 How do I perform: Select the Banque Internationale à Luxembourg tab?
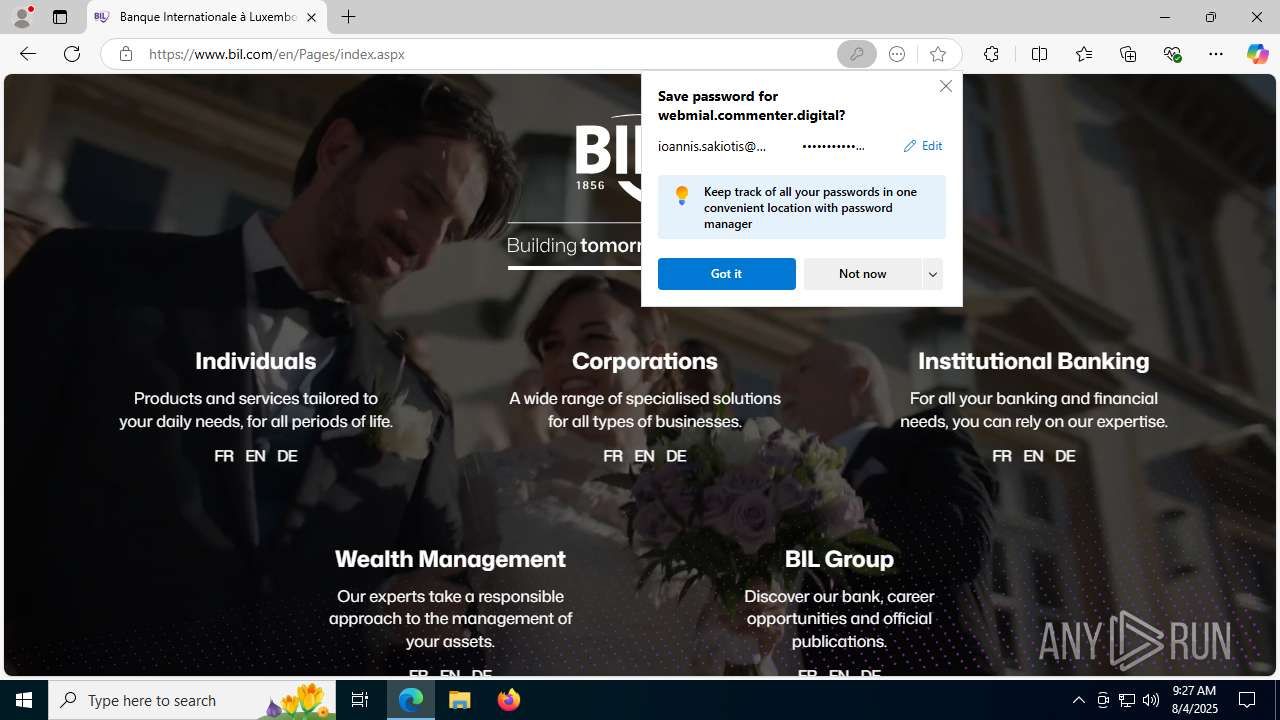coord(207,17)
